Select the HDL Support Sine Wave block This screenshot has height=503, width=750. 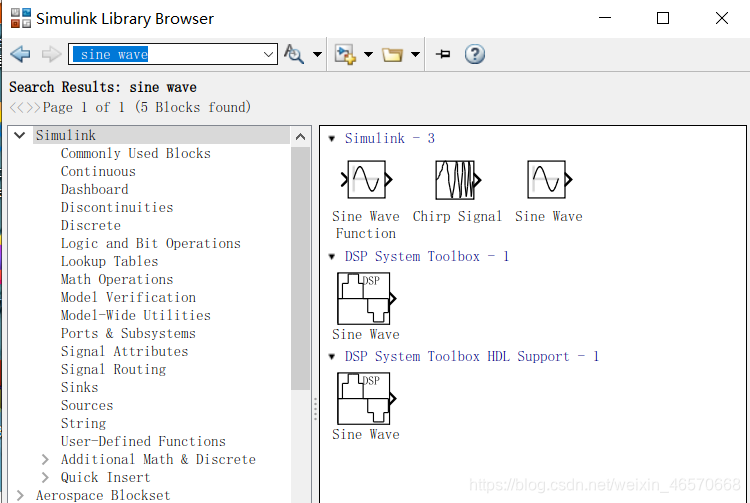pyautogui.click(x=366, y=406)
